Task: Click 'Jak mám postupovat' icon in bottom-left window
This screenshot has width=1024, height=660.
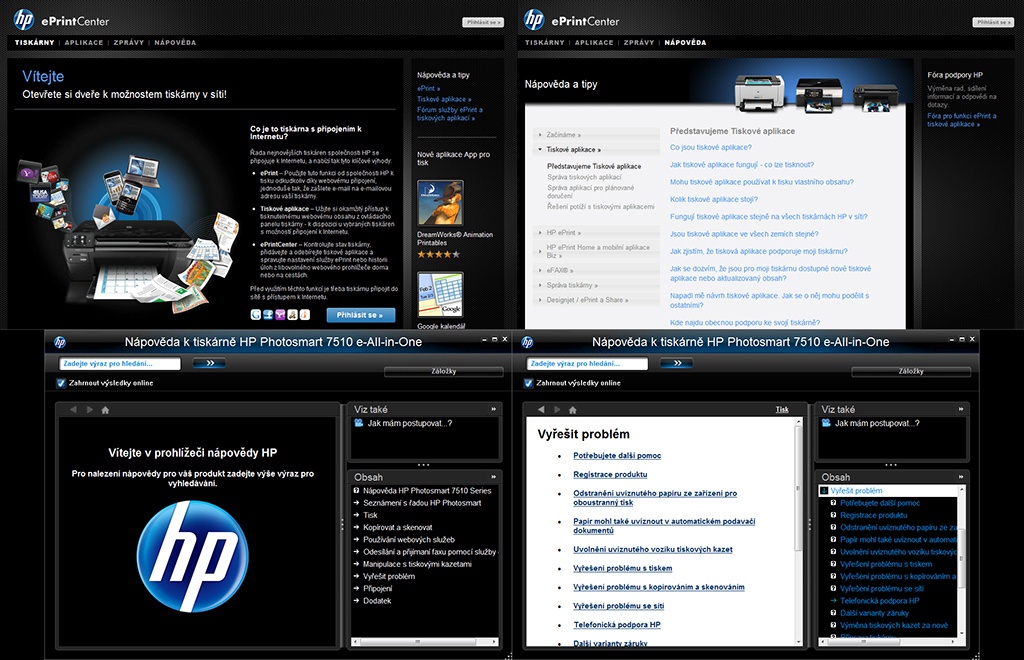Action: tap(359, 423)
